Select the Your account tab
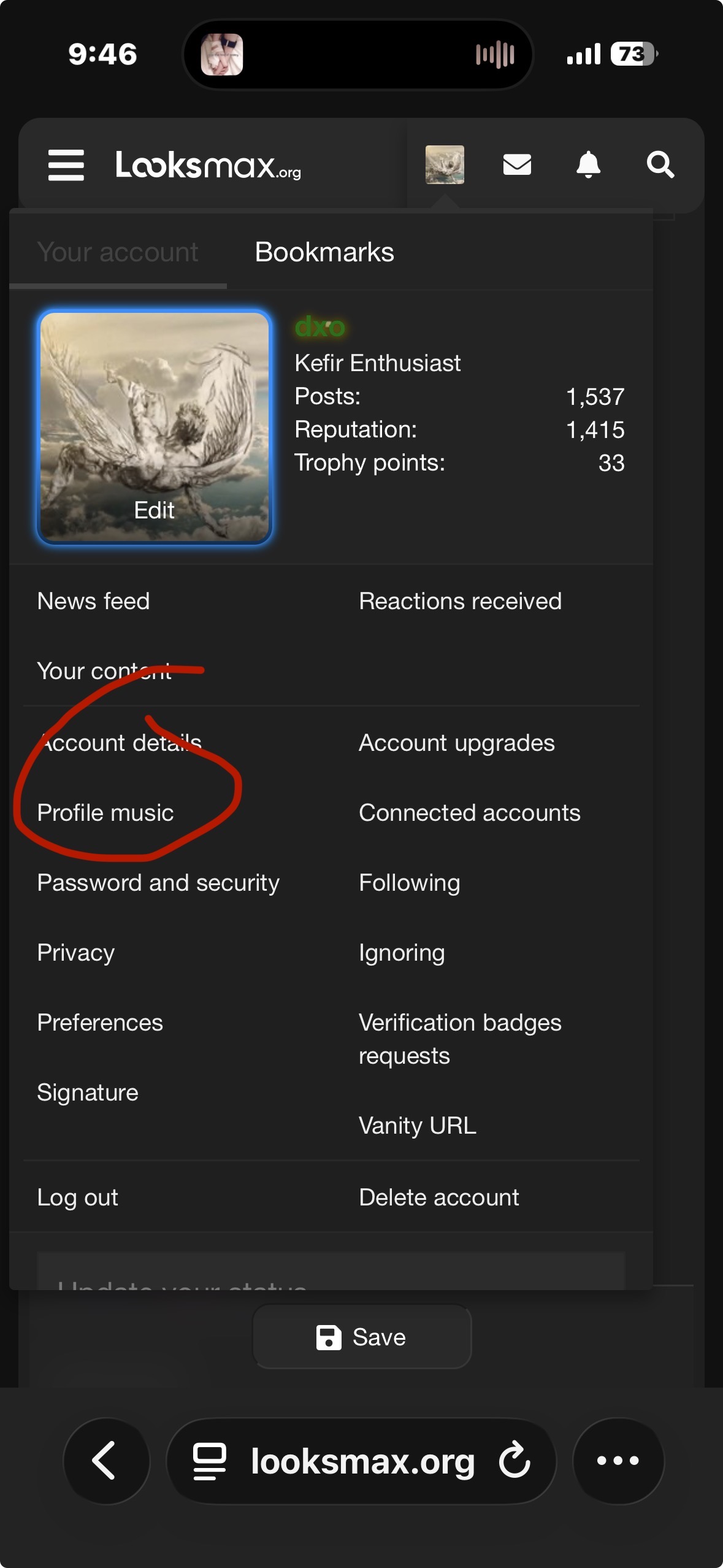723x1568 pixels. pos(118,252)
